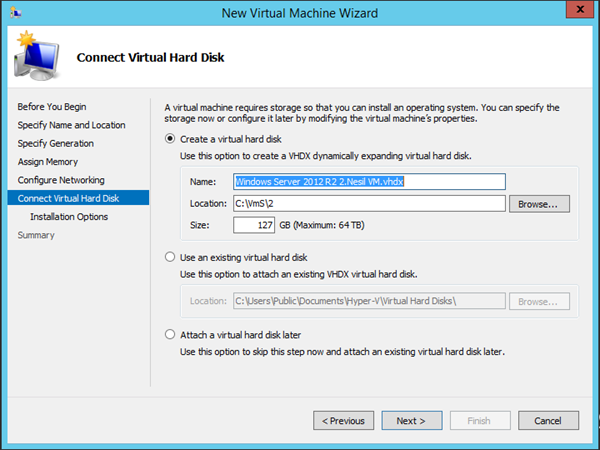This screenshot has width=600, height=450.
Task: Select Connect Virtual Hard Disk step
Action: pos(68,198)
